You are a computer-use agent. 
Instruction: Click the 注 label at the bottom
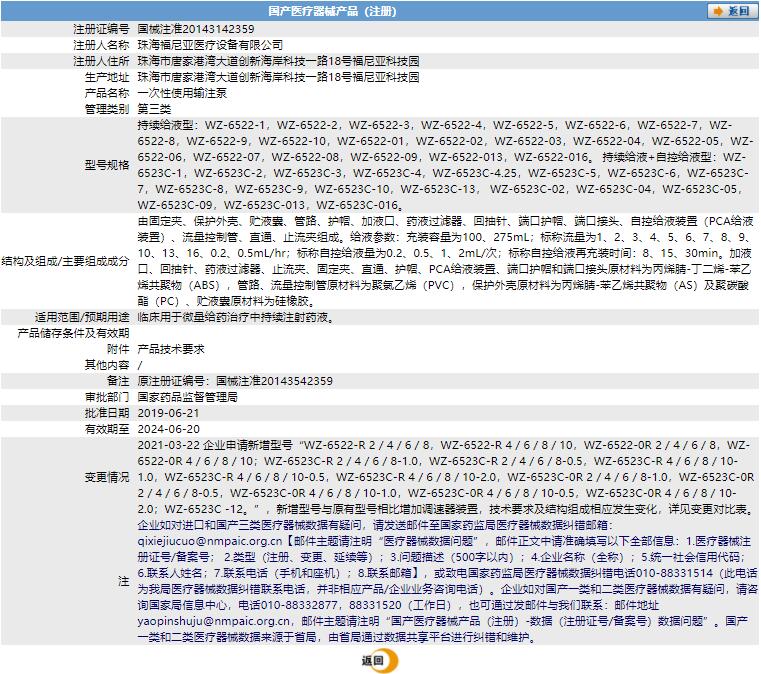(124, 581)
